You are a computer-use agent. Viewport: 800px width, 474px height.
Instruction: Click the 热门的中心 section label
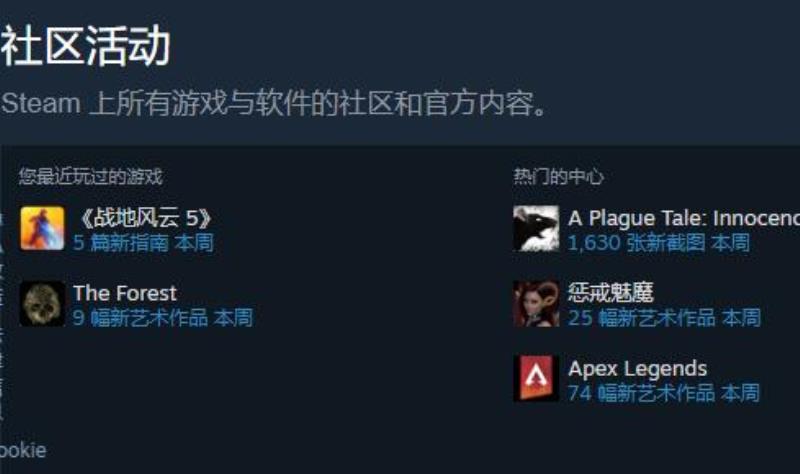point(559,177)
